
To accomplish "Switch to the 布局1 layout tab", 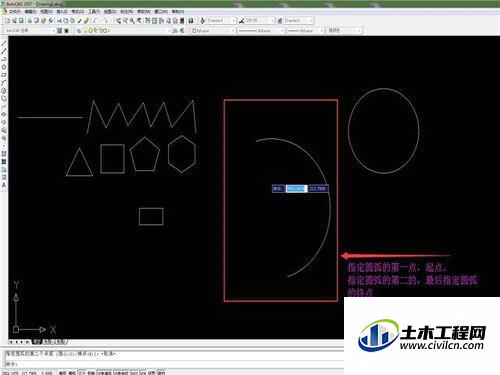I will (x=49, y=342).
